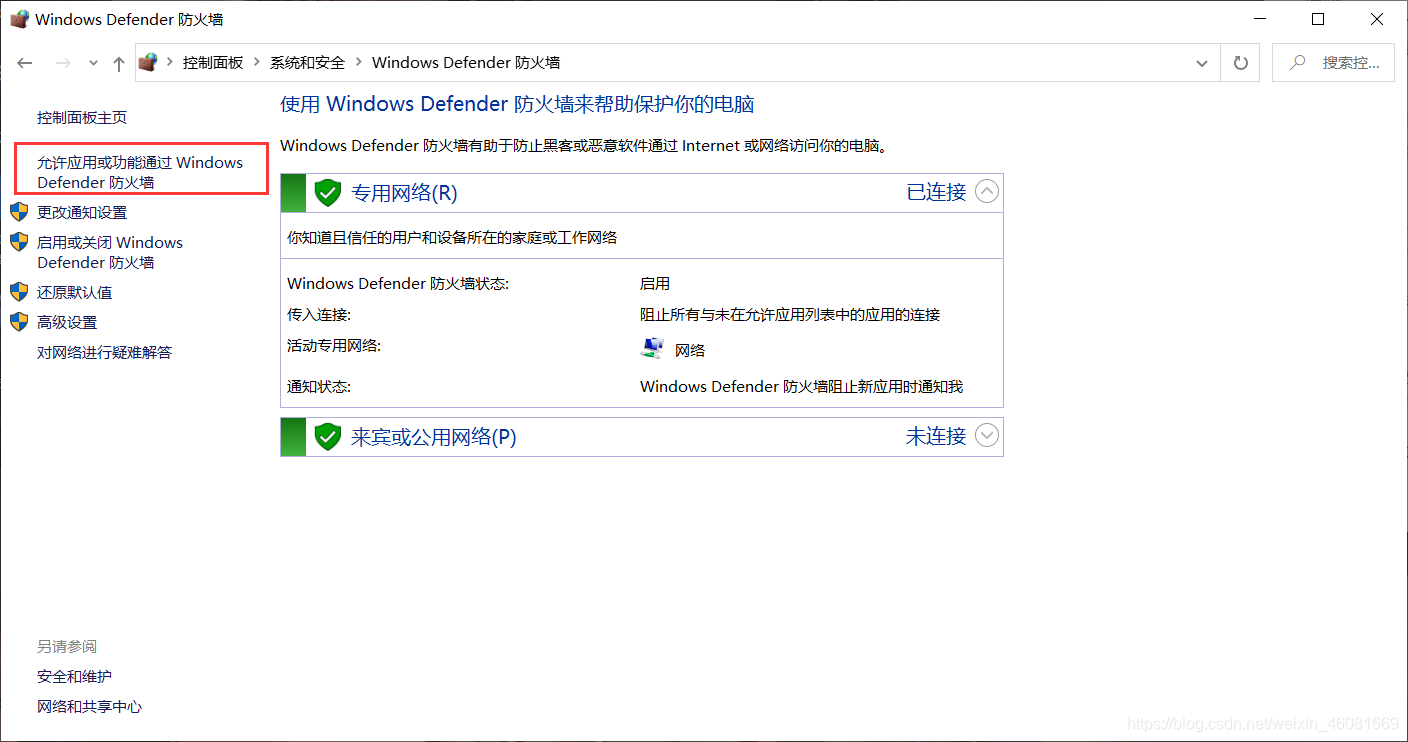Click green shield icon for 来宾或公用网络
This screenshot has width=1408, height=742.
point(328,437)
